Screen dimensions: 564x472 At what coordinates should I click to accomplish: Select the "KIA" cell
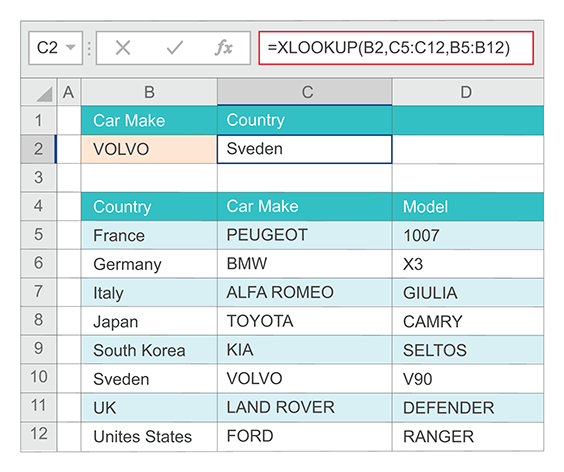point(305,349)
